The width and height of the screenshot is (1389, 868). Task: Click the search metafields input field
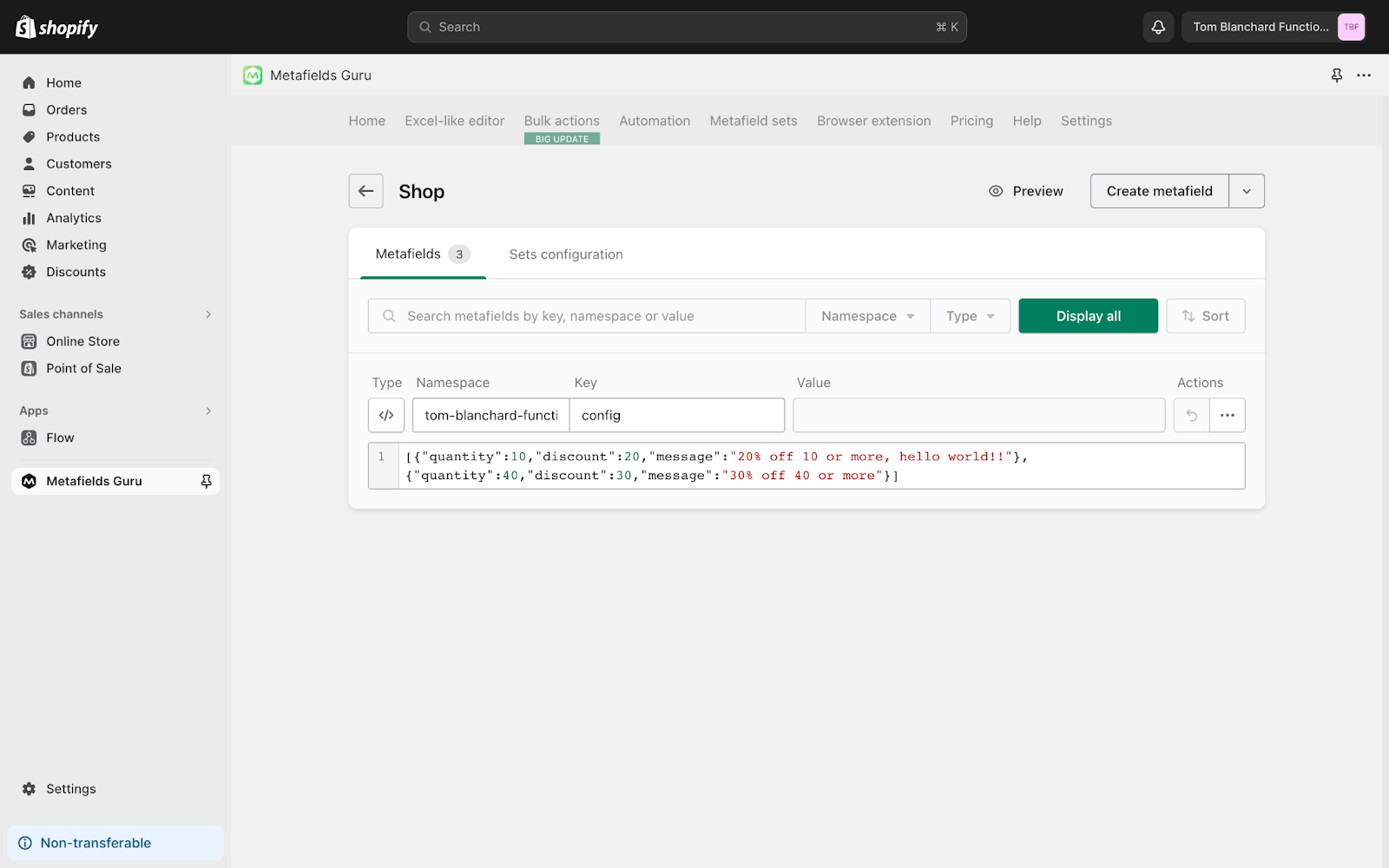[587, 316]
